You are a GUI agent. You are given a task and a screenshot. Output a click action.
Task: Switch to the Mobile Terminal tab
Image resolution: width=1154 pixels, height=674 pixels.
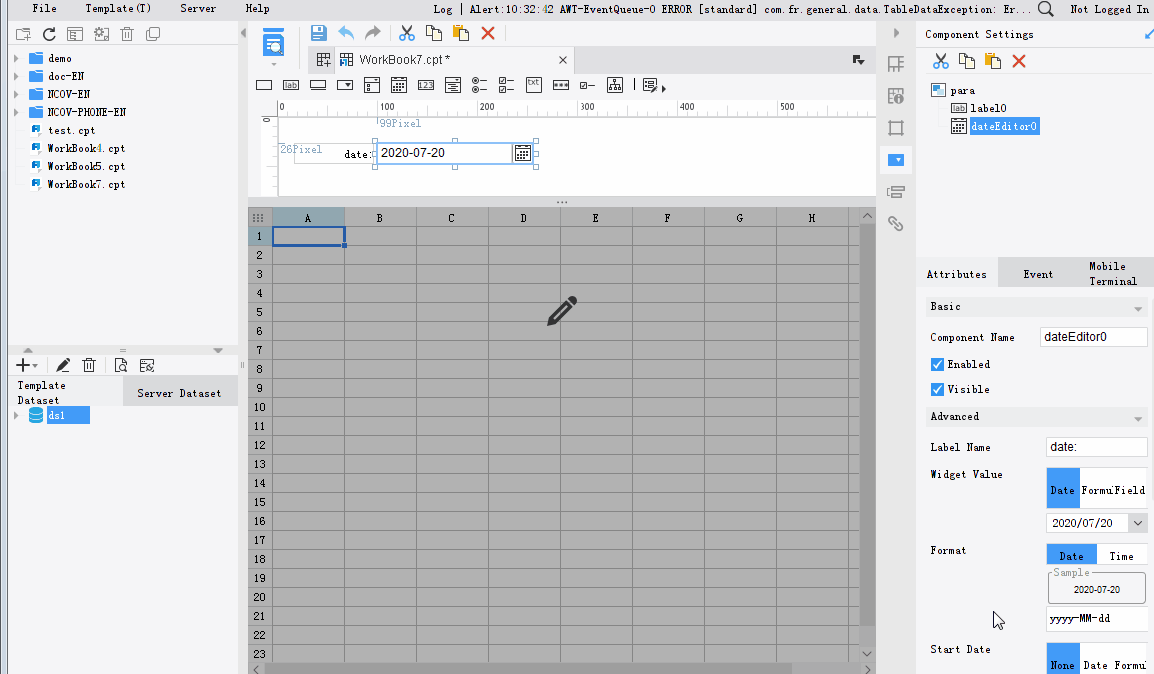tap(1112, 274)
